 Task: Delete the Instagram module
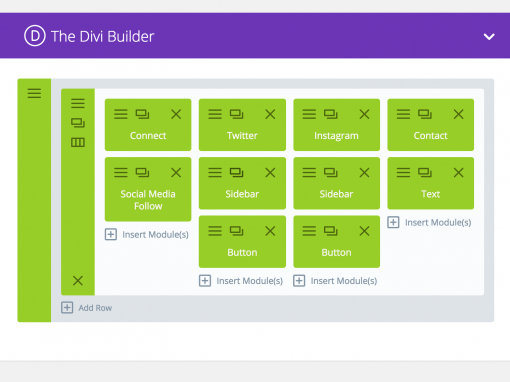click(364, 114)
